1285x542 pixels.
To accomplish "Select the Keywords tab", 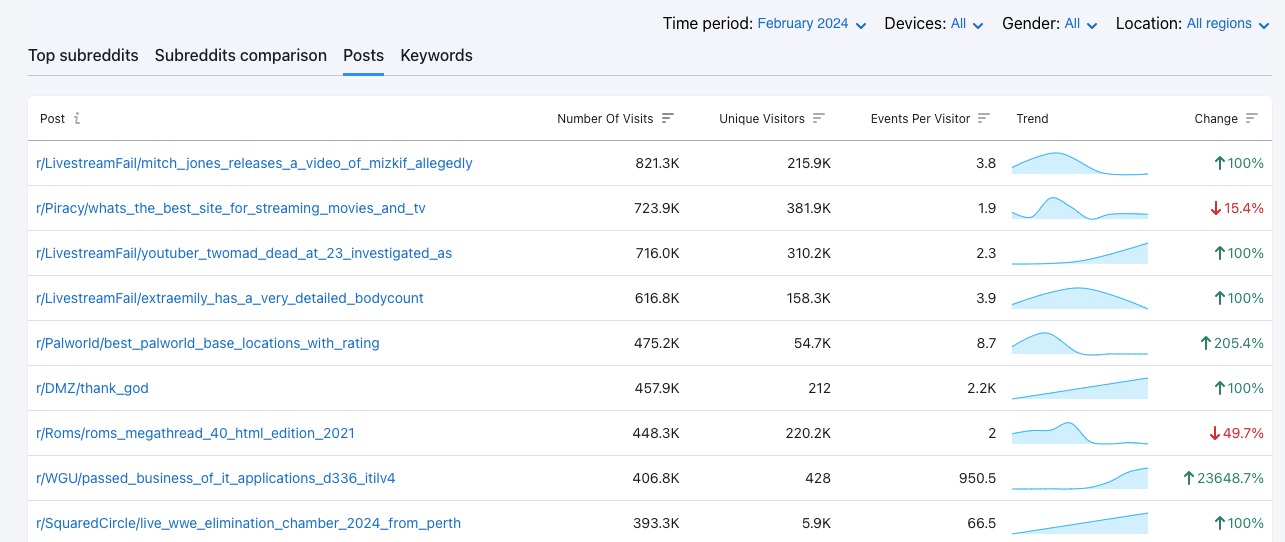I will coord(436,55).
